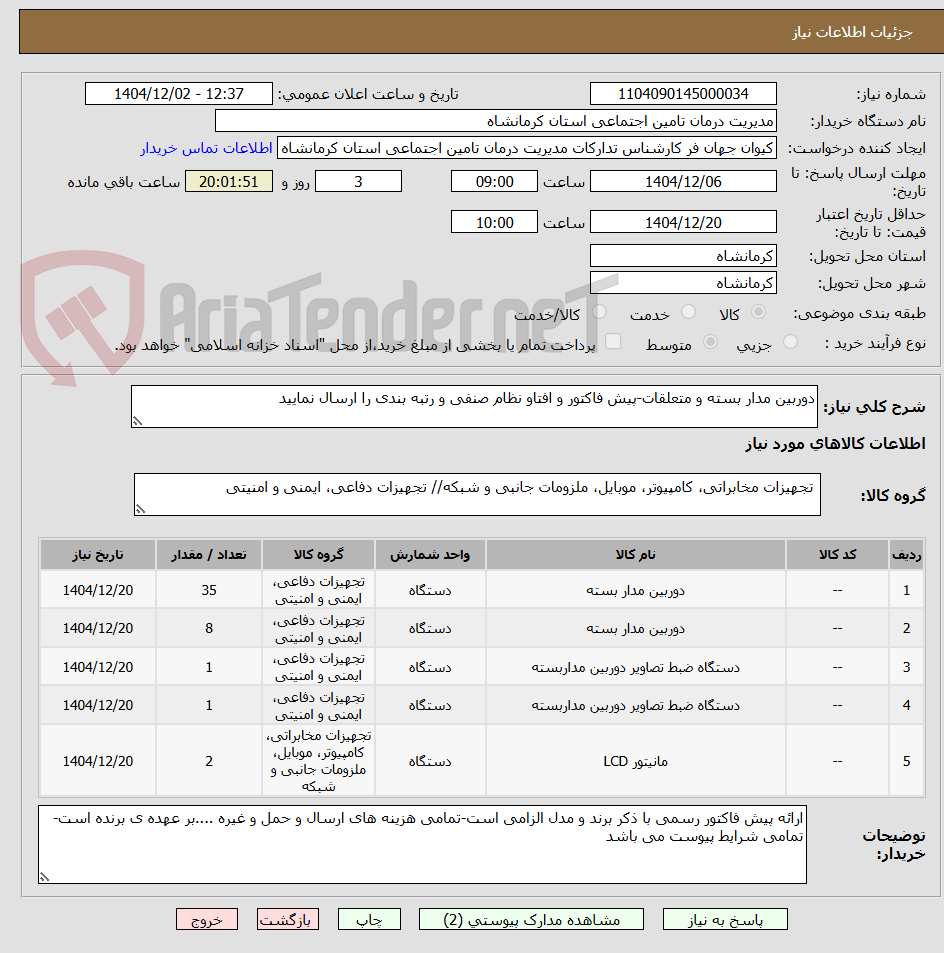
Task: Click دستگاه ضبط تصاویر in row 3
Action: (x=635, y=667)
